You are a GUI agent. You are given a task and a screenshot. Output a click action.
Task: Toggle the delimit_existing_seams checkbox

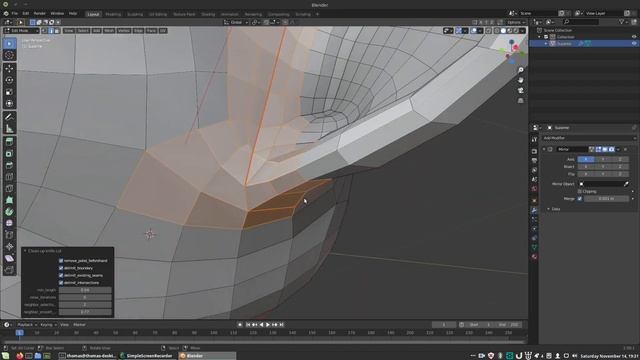tap(61, 275)
